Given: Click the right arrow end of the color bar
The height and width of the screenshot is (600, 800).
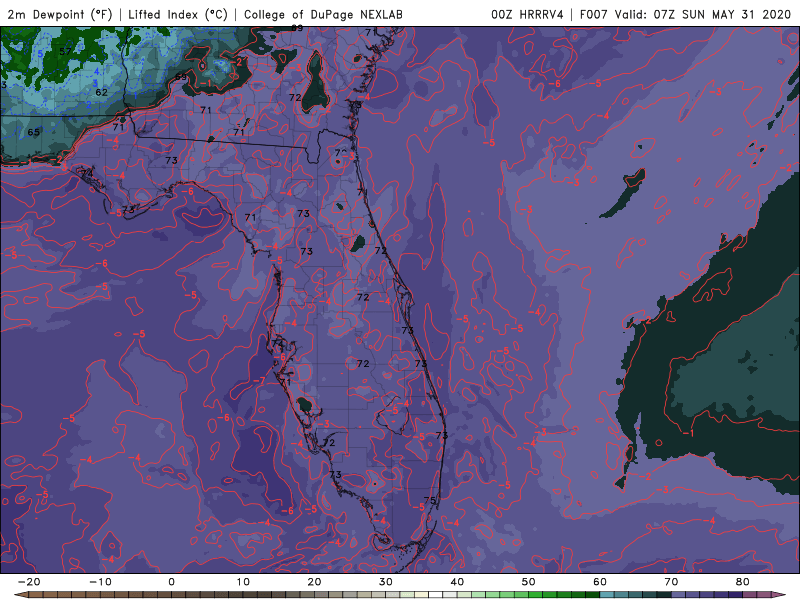Looking at the screenshot, I should pos(778,595).
